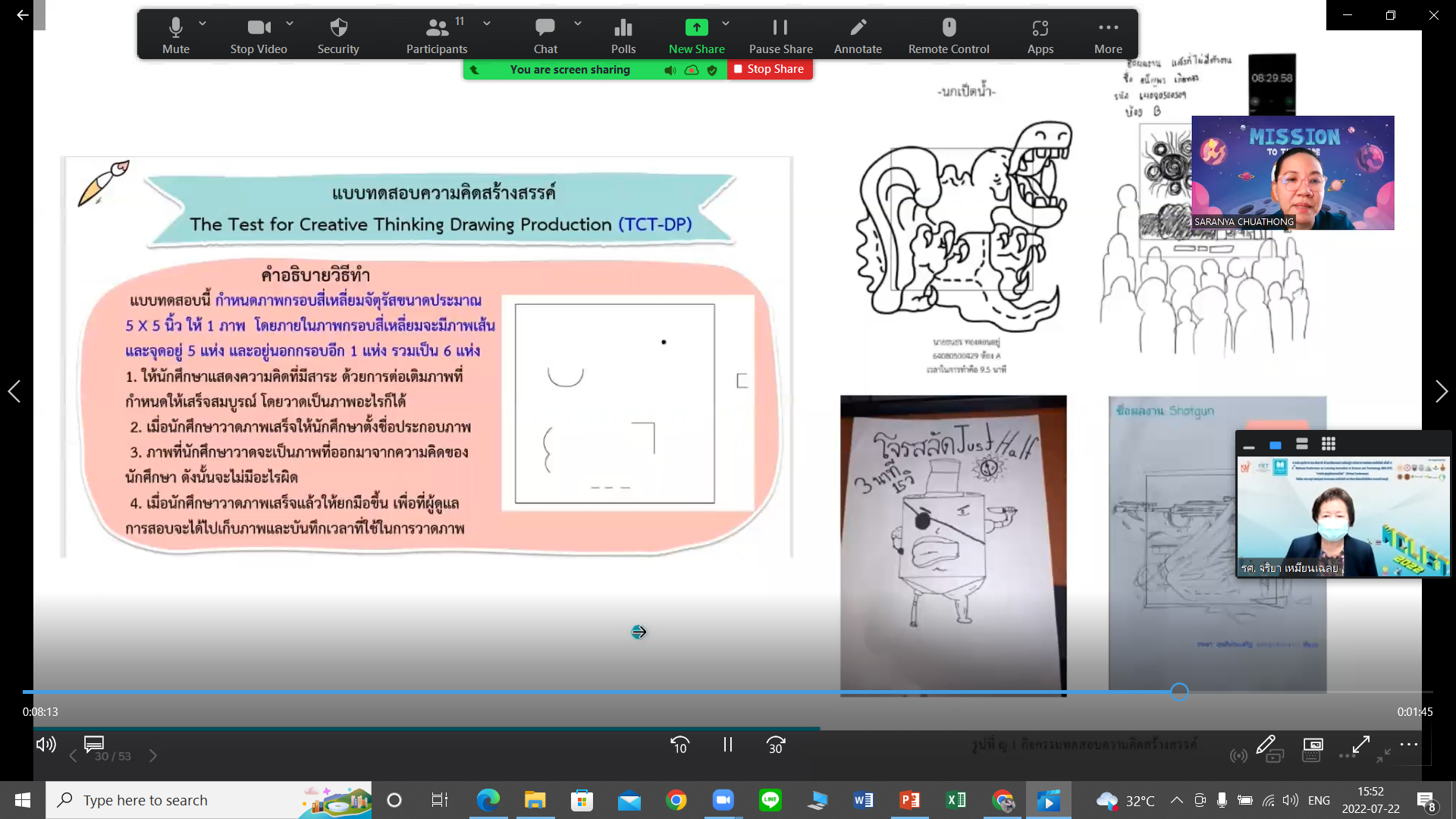Expand audio options arrow beside Mute
Viewport: 1456px width, 819px height.
point(202,24)
